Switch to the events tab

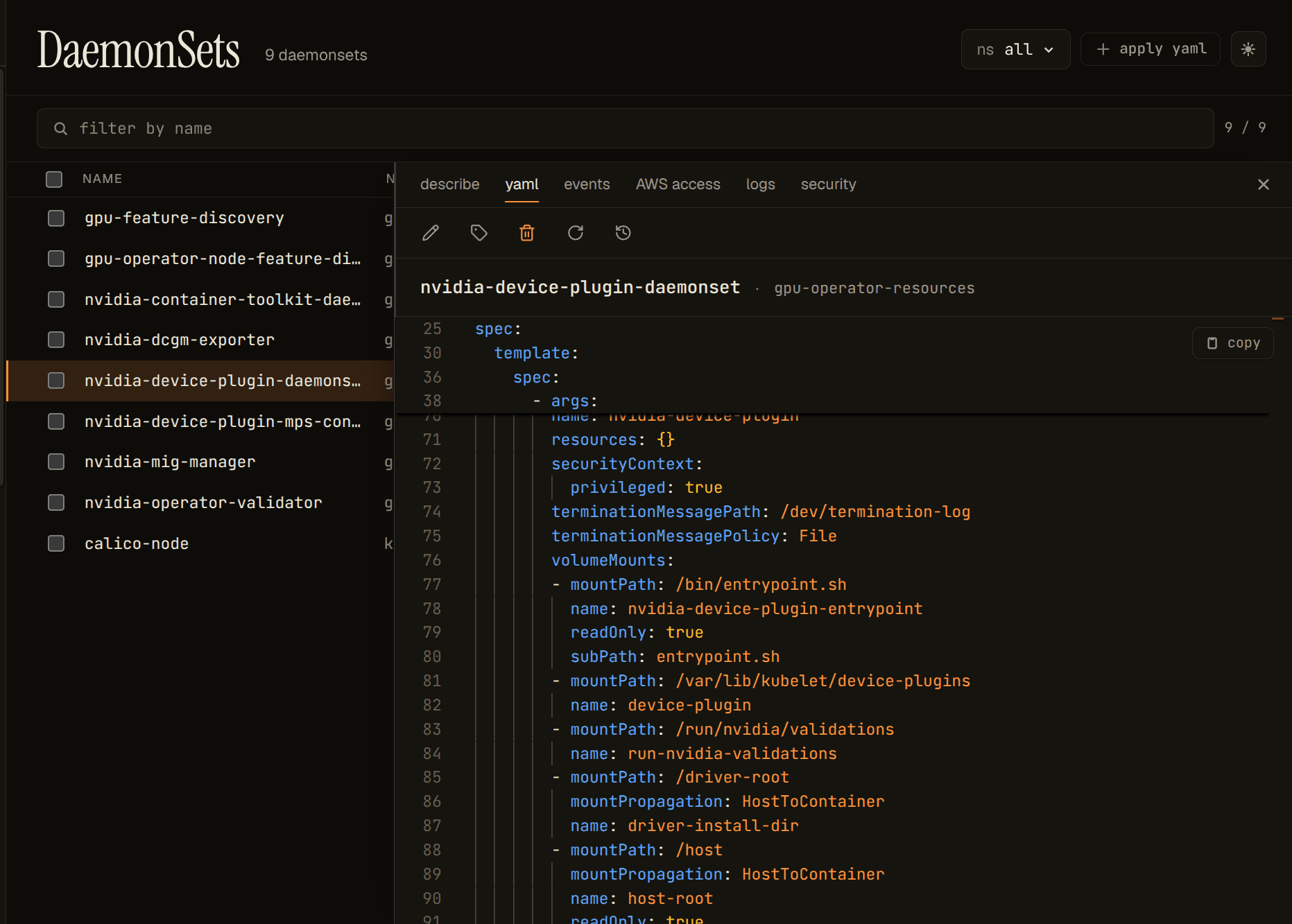(x=587, y=184)
